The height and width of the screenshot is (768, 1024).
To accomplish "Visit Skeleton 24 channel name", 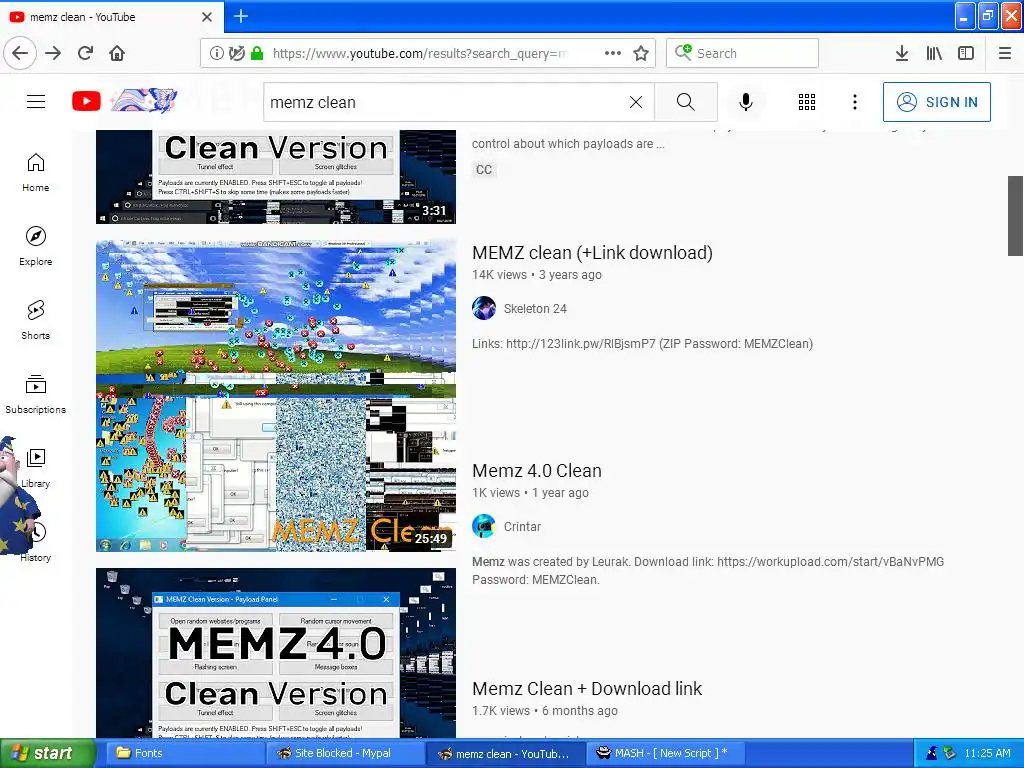I will tap(535, 309).
